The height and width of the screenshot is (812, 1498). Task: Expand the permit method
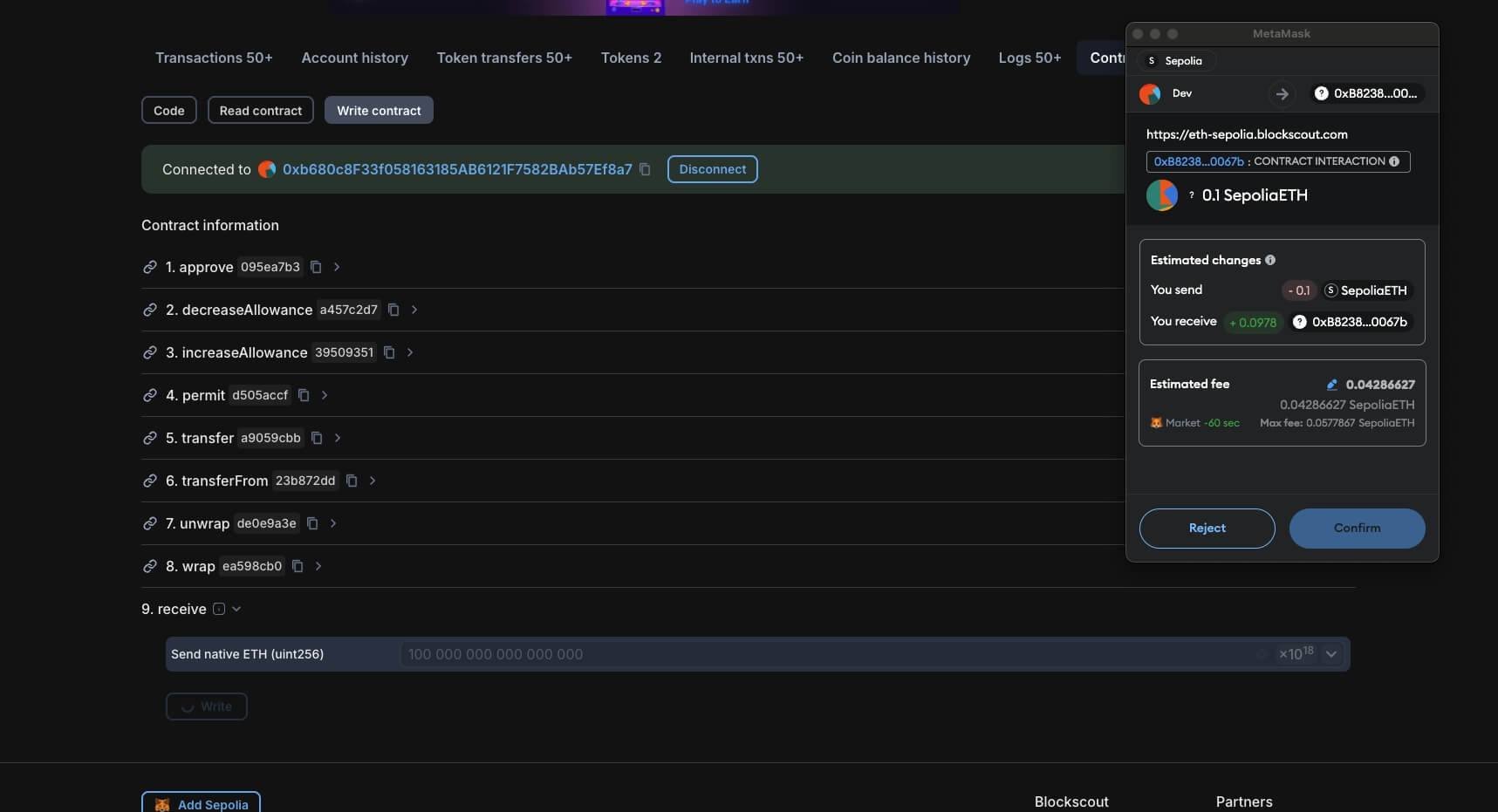pos(325,395)
